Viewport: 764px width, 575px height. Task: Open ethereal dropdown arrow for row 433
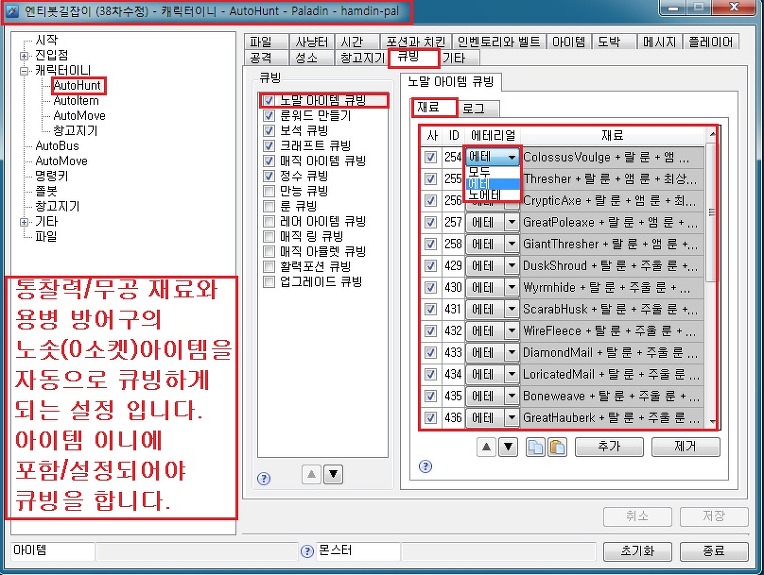[512, 353]
